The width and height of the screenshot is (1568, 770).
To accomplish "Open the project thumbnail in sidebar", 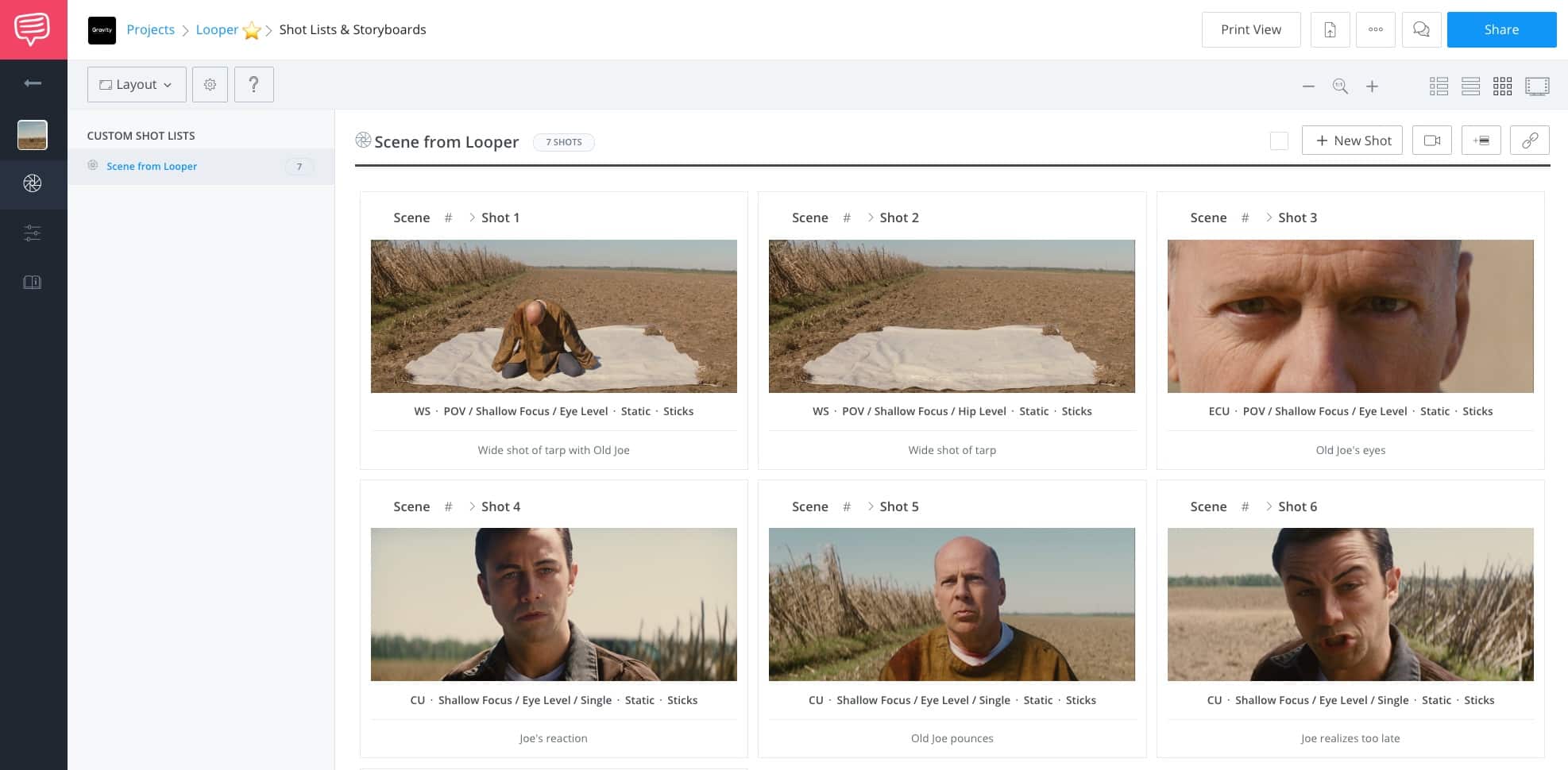I will [x=33, y=135].
